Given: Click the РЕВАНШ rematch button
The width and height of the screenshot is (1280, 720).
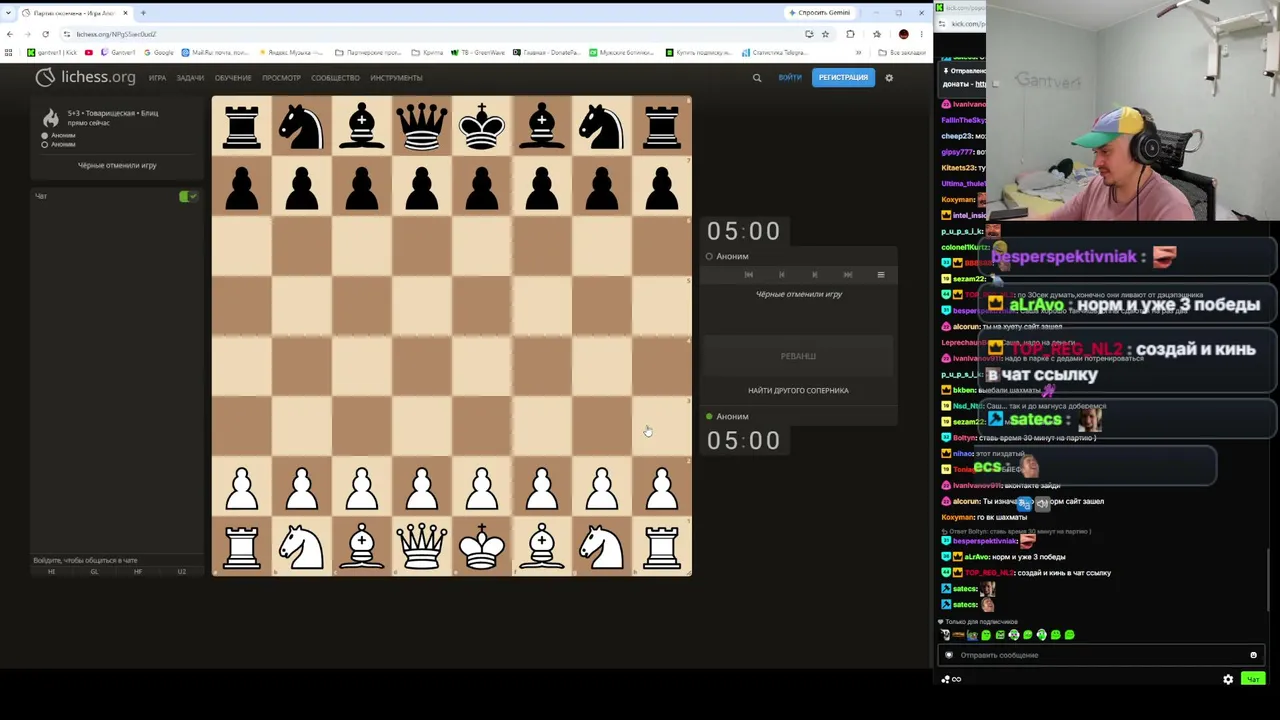Looking at the screenshot, I should 798,356.
